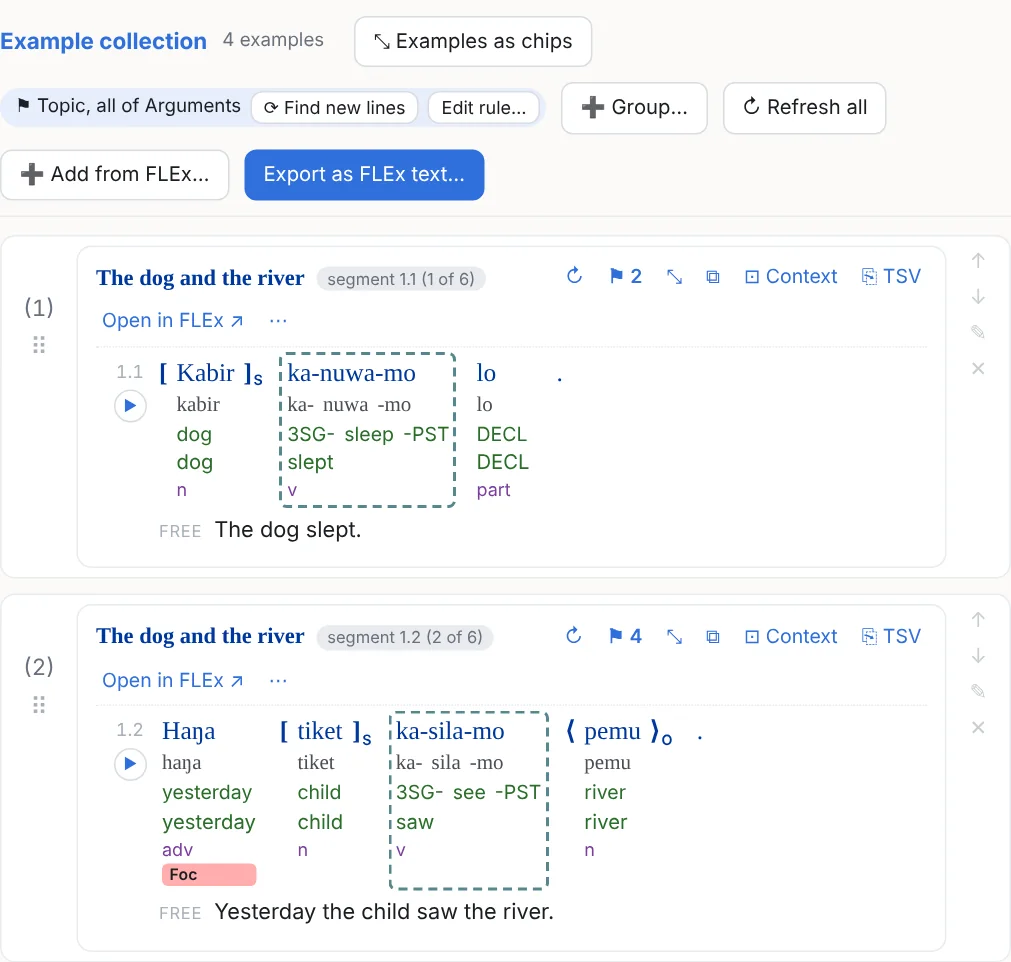Grab the drag handle of example 1
Screen dimensions: 1011x962
click(x=39, y=345)
